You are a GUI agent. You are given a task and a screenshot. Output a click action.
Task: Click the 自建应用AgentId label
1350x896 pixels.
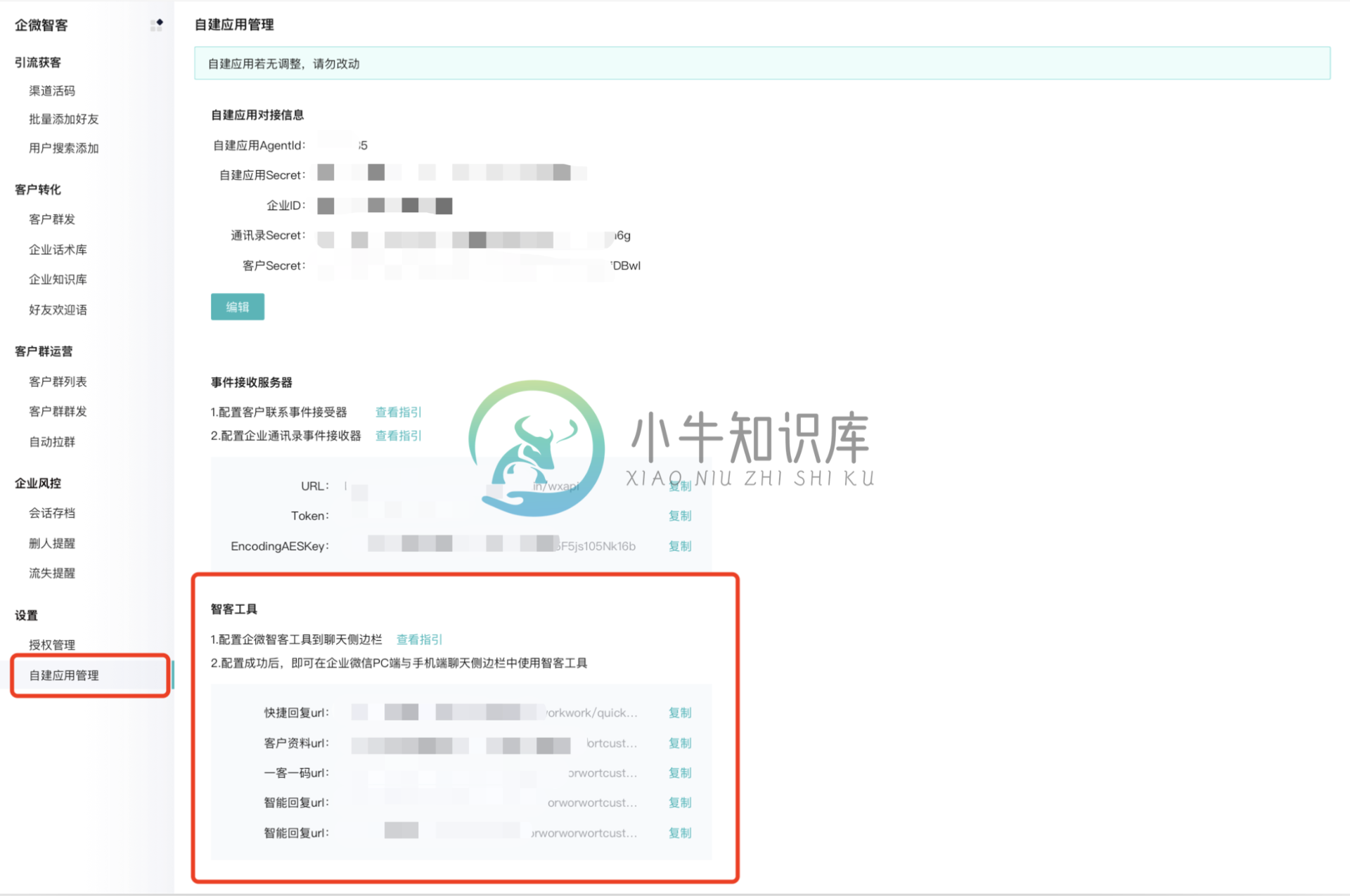tap(259, 145)
